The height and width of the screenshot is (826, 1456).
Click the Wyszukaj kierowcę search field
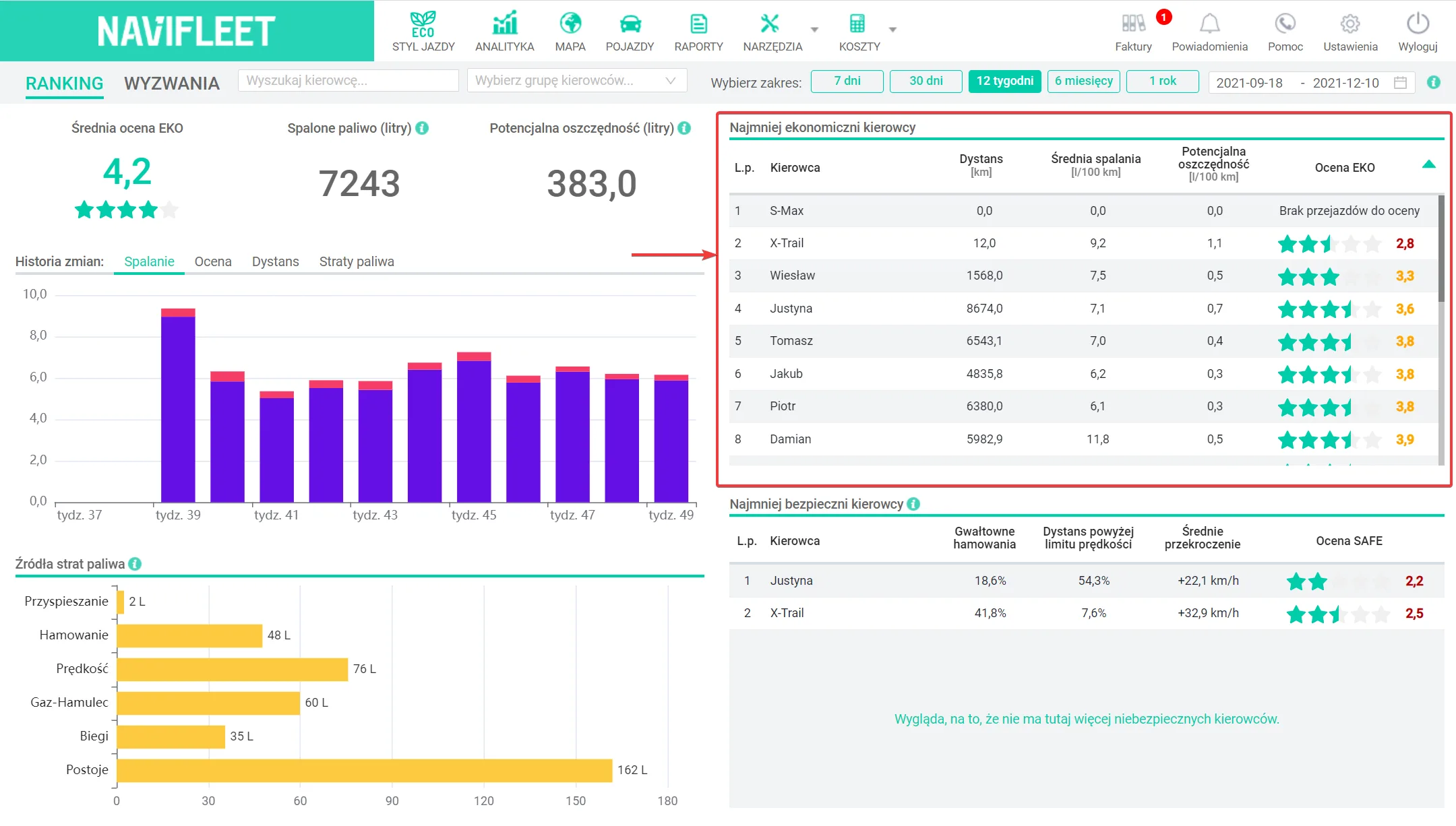tap(348, 80)
